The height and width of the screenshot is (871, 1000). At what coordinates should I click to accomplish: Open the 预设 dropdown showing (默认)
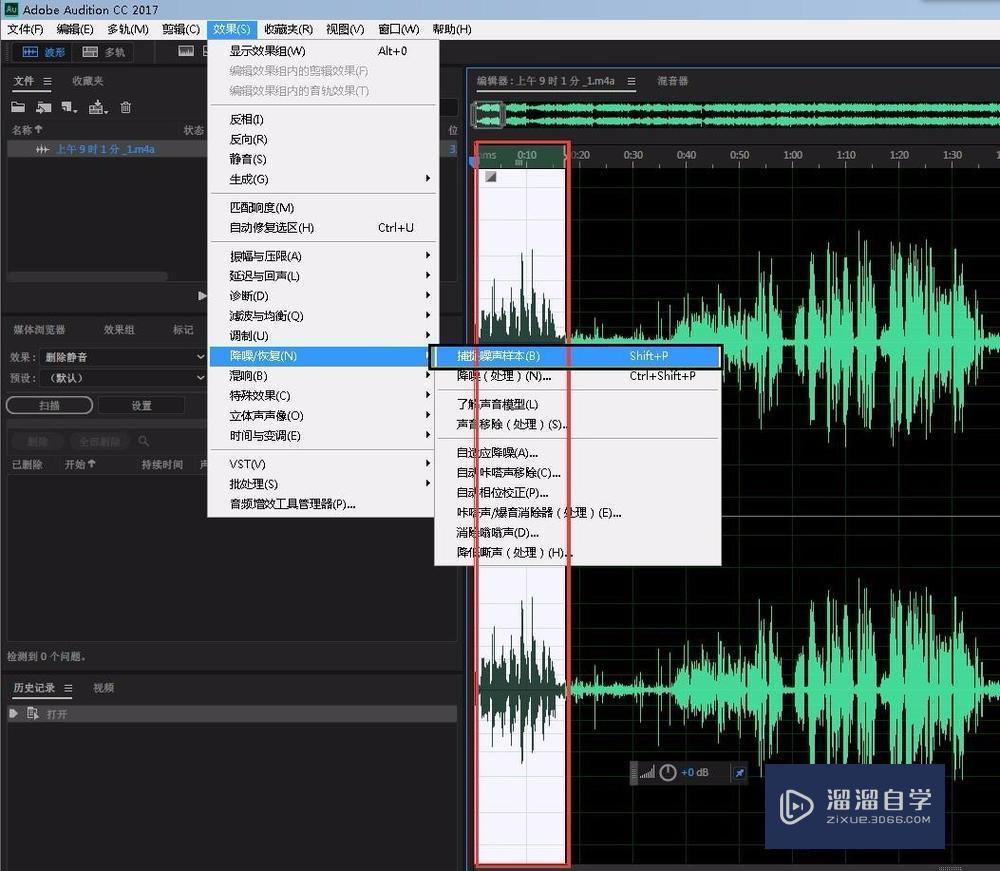(x=124, y=377)
